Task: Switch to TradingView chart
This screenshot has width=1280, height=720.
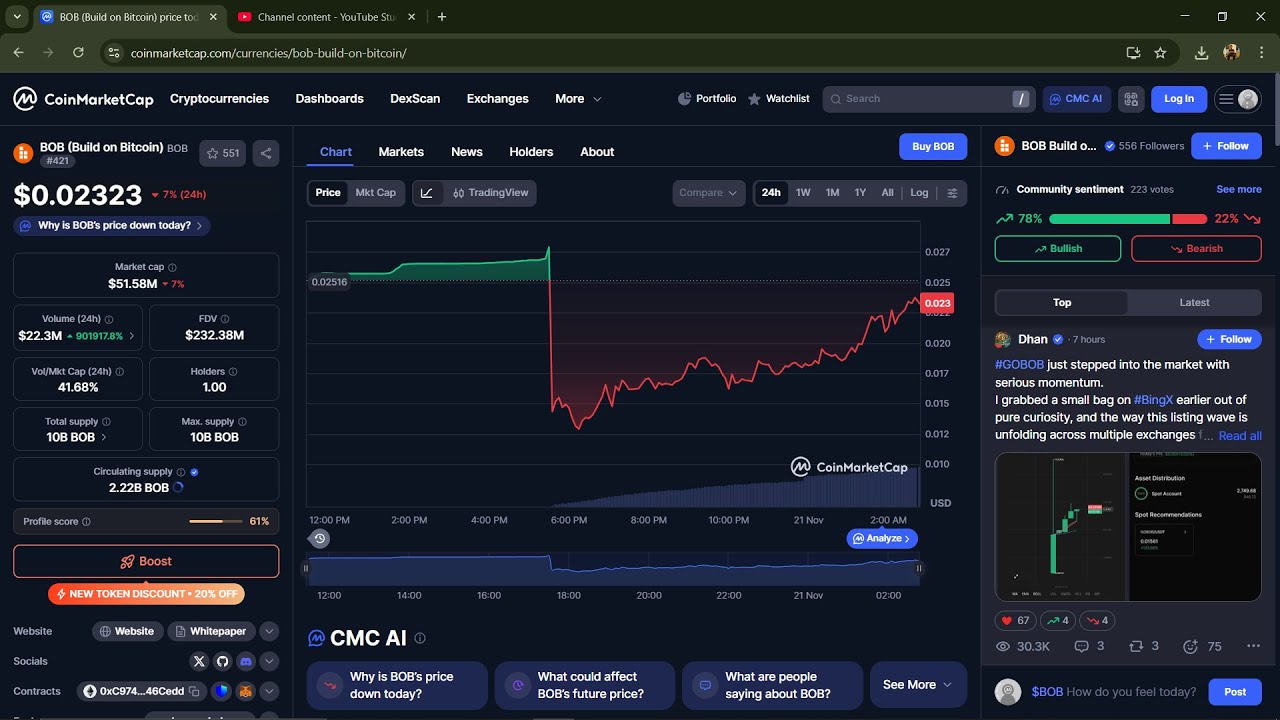Action: (x=490, y=193)
